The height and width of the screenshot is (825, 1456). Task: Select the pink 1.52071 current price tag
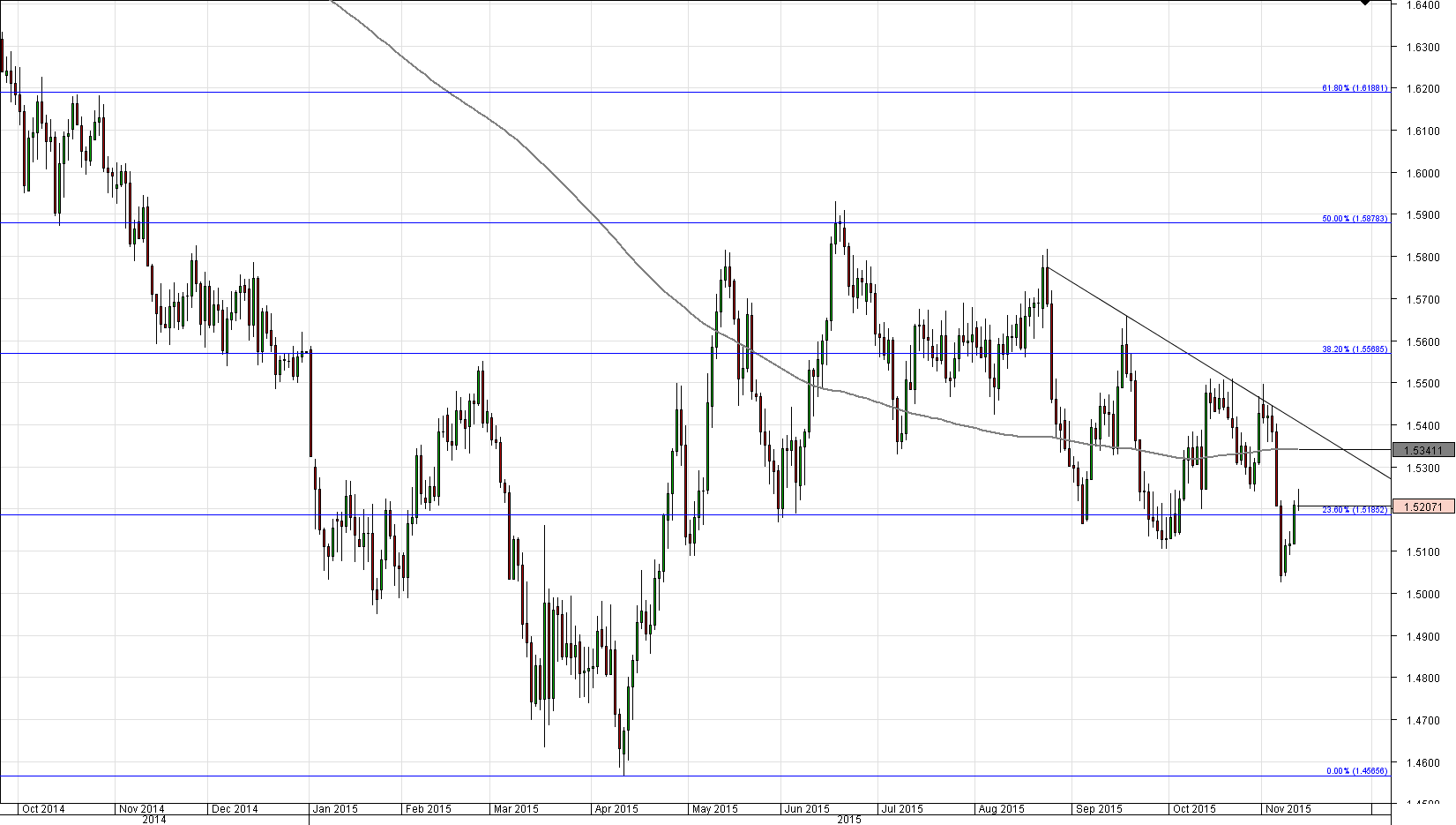(1422, 506)
